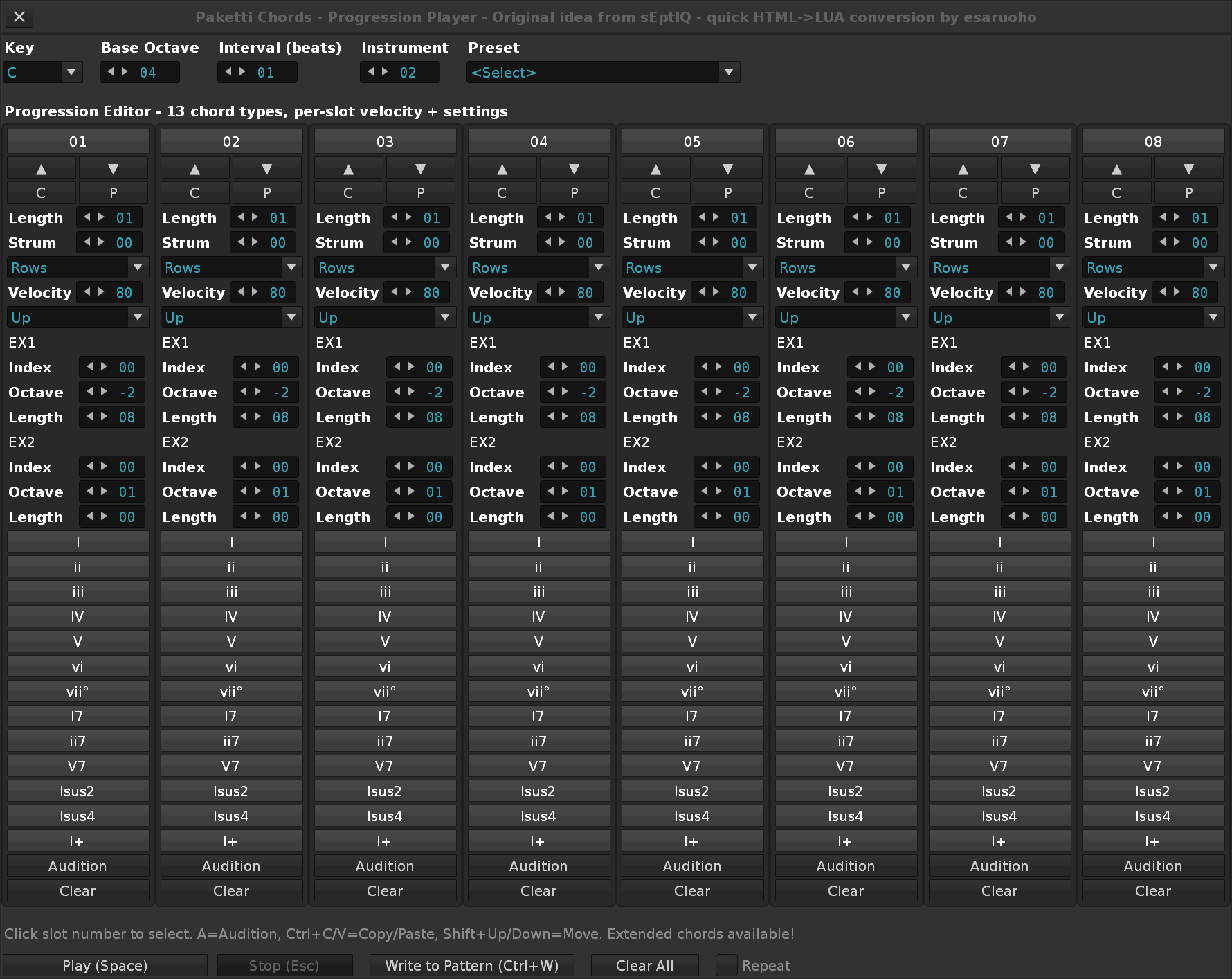1232x979 pixels.
Task: Close the Paketti Chords window
Action: pyautogui.click(x=19, y=17)
